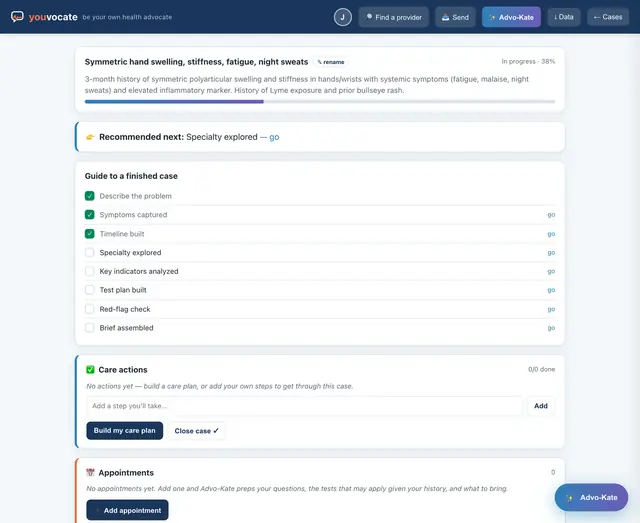
Task: Click the In progress - 38% status text
Action: click(528, 62)
